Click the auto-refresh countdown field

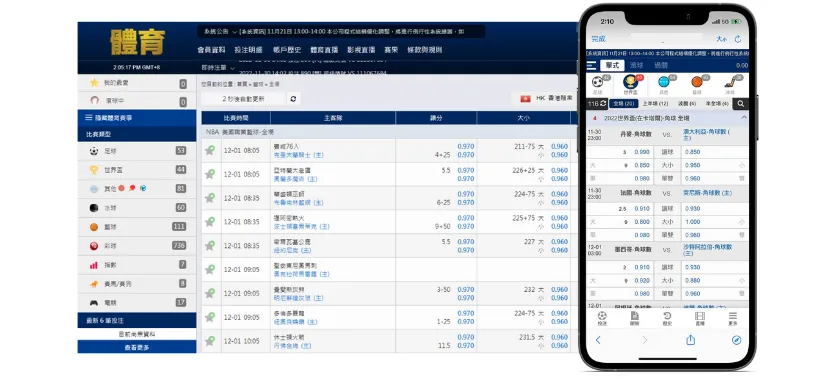tap(244, 99)
